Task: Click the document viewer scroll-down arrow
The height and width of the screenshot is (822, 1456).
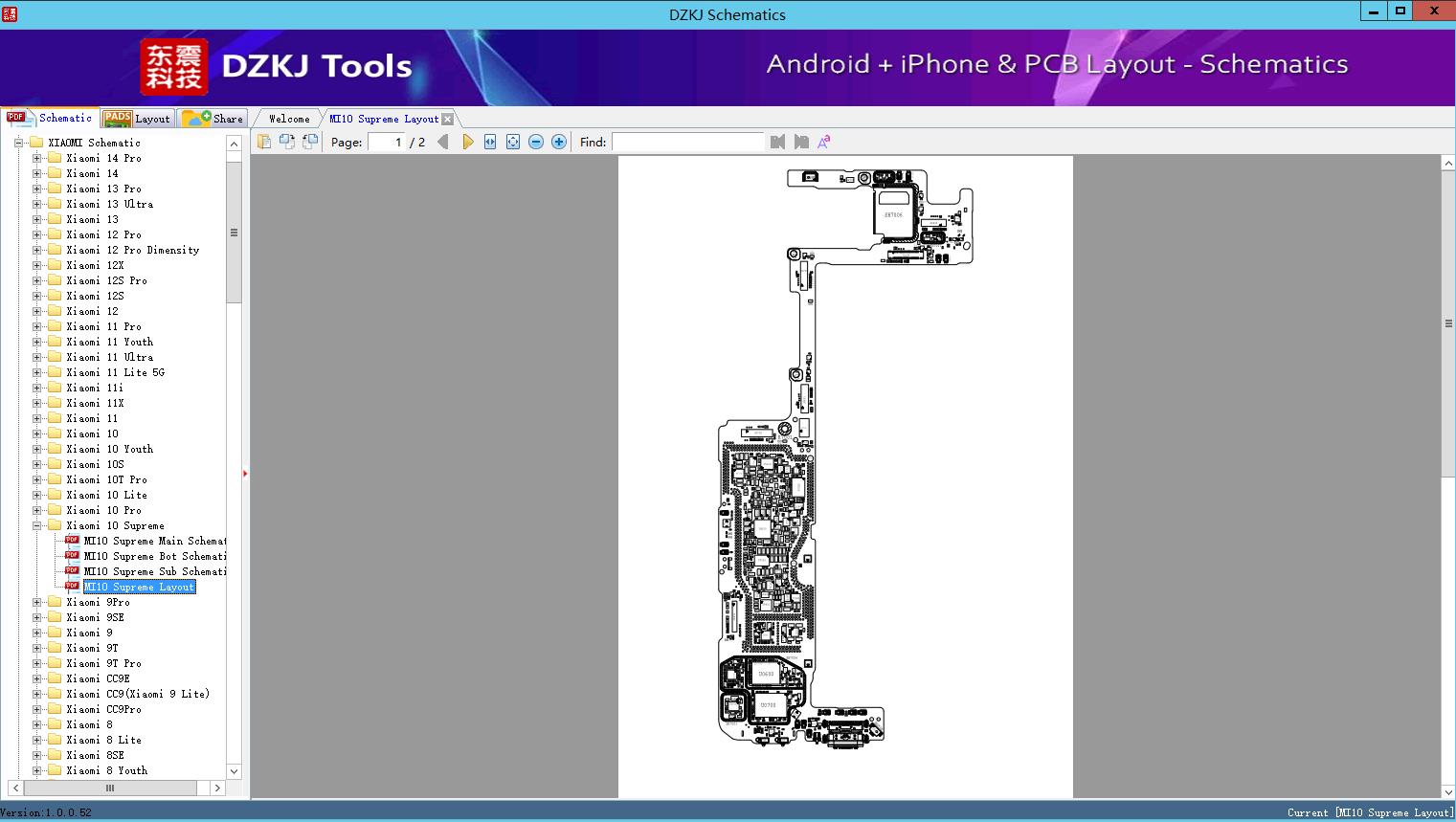Action: click(x=1448, y=791)
